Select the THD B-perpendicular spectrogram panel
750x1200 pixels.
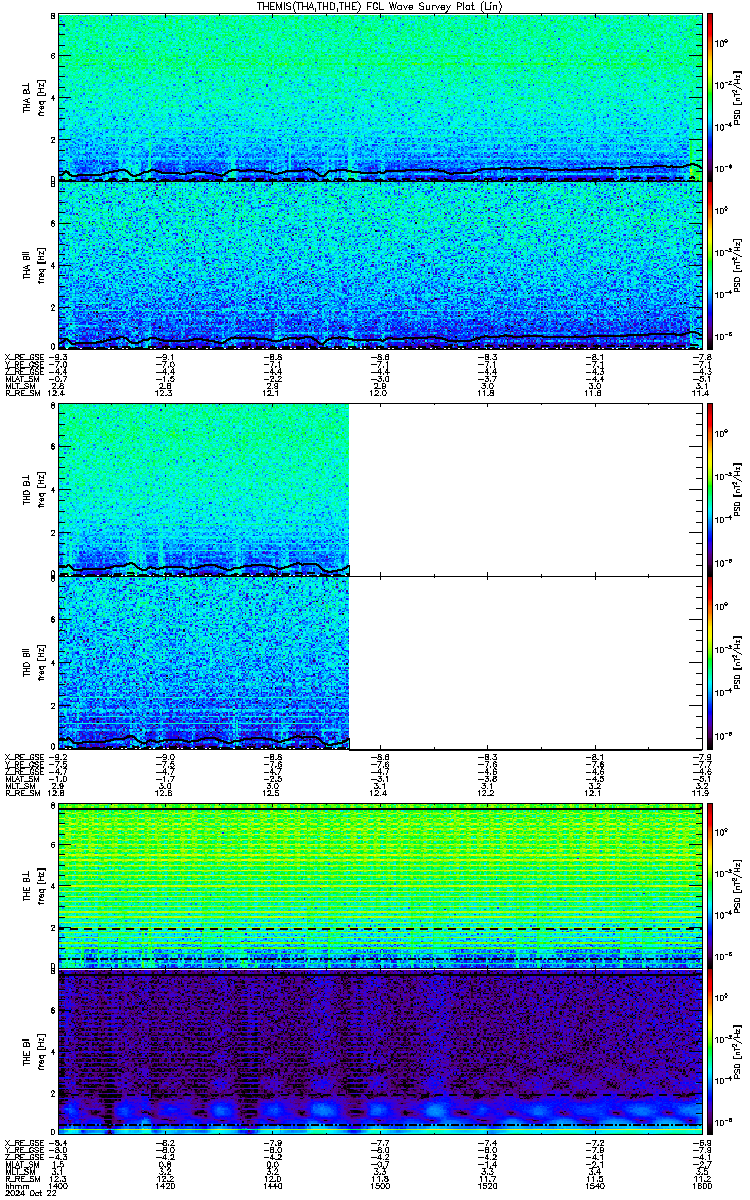pos(382,489)
